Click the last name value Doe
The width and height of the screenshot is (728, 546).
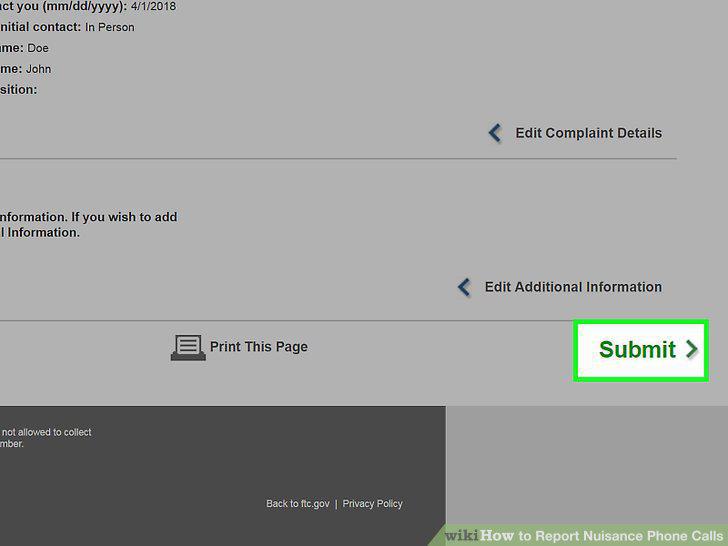38,48
